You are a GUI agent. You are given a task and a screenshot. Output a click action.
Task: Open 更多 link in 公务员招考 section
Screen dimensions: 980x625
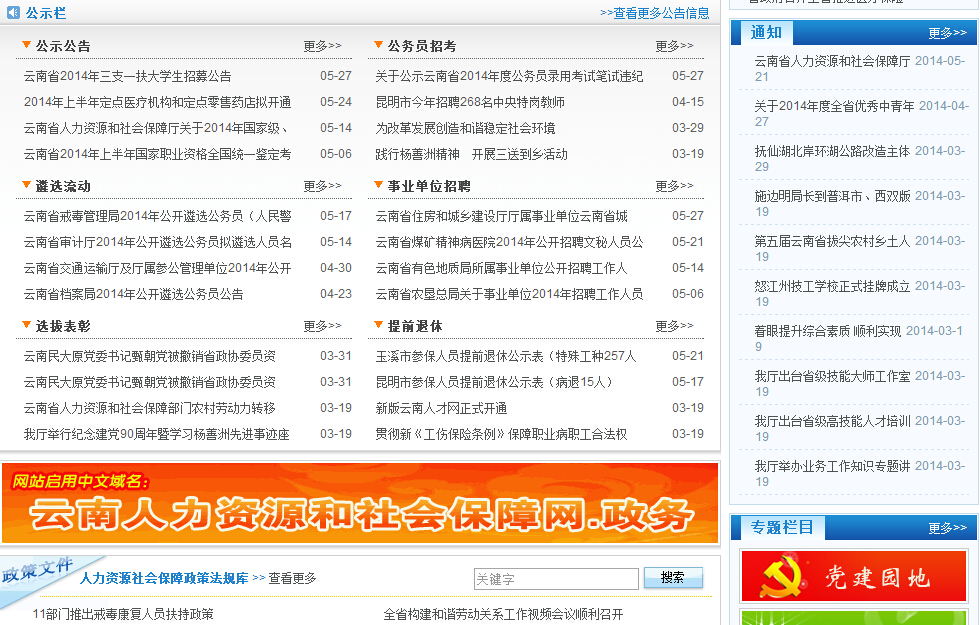[674, 46]
